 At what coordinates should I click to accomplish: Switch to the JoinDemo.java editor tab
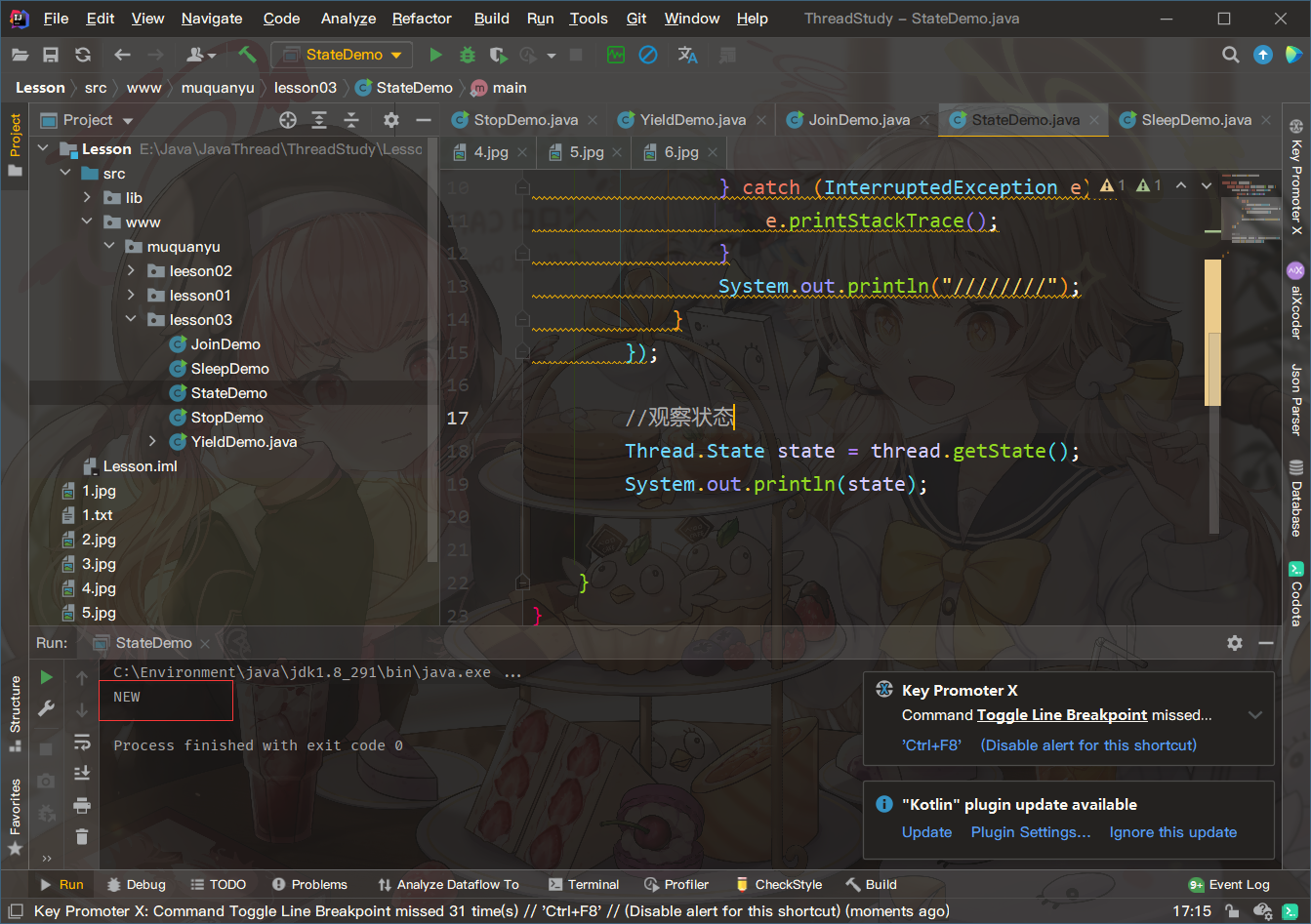point(859,120)
